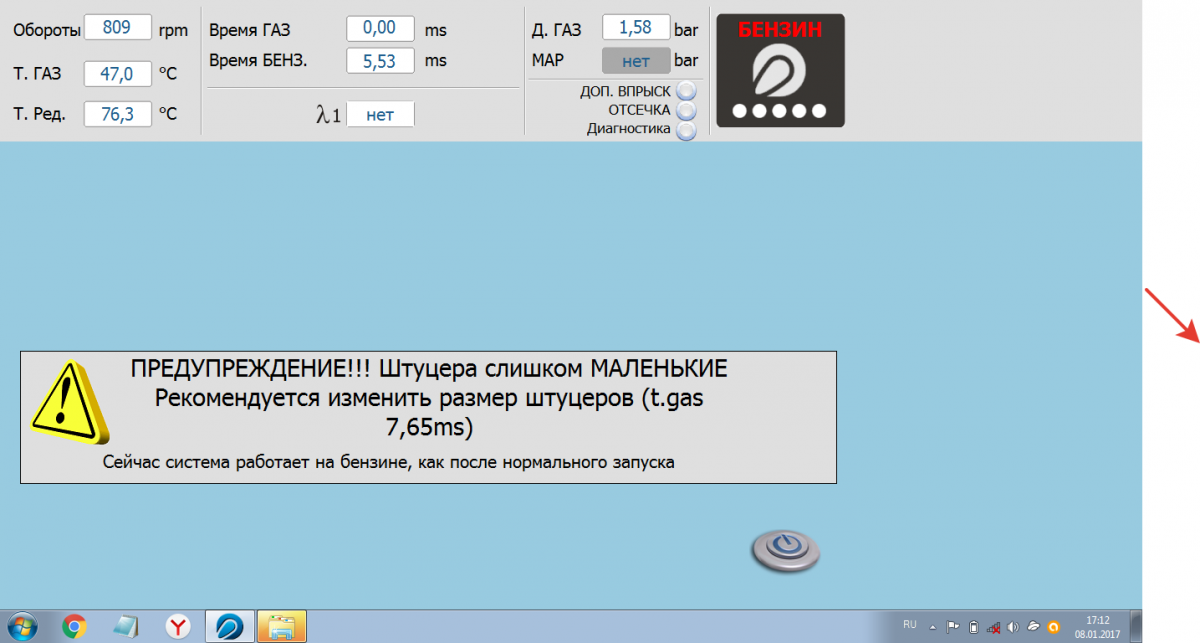Select the Д. ГАЗ pressure field
Viewport: 1200px width, 643px height.
(635, 27)
